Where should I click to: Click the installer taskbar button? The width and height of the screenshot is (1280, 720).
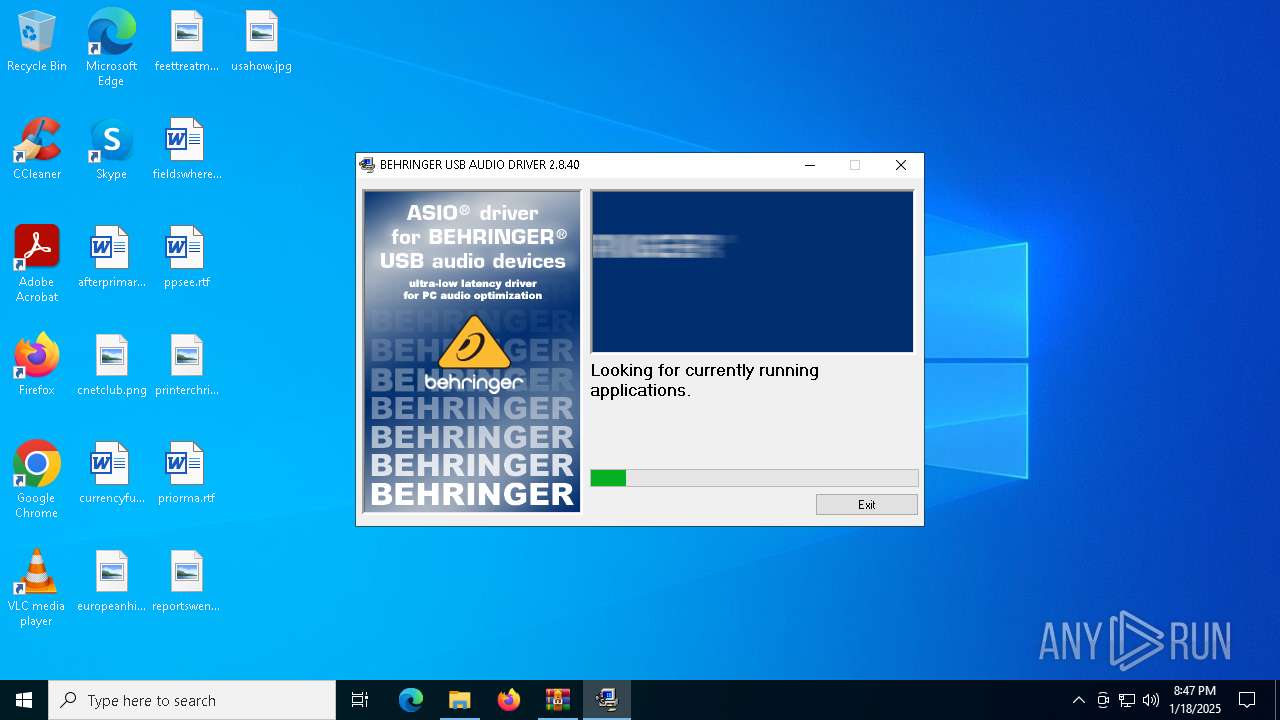tap(607, 700)
